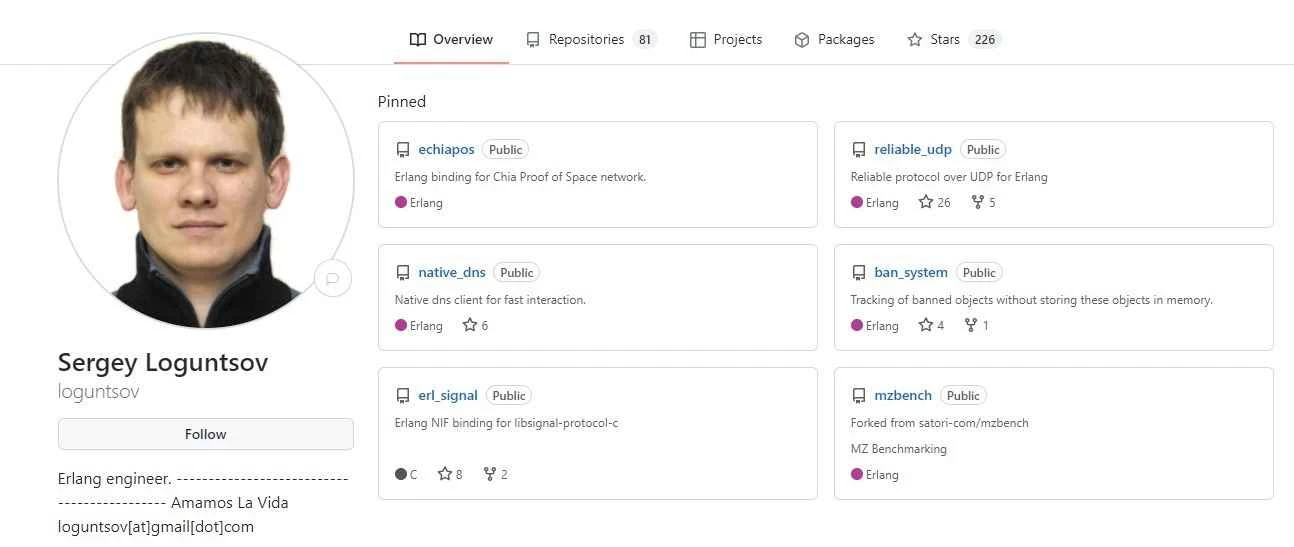Open the echiapos repository link
The width and height of the screenshot is (1294, 547).
click(x=446, y=150)
